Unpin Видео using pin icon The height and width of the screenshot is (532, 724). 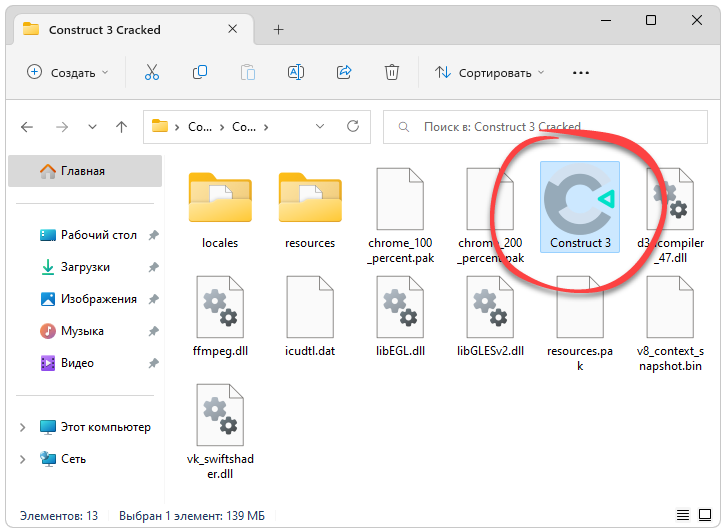pyautogui.click(x=153, y=363)
